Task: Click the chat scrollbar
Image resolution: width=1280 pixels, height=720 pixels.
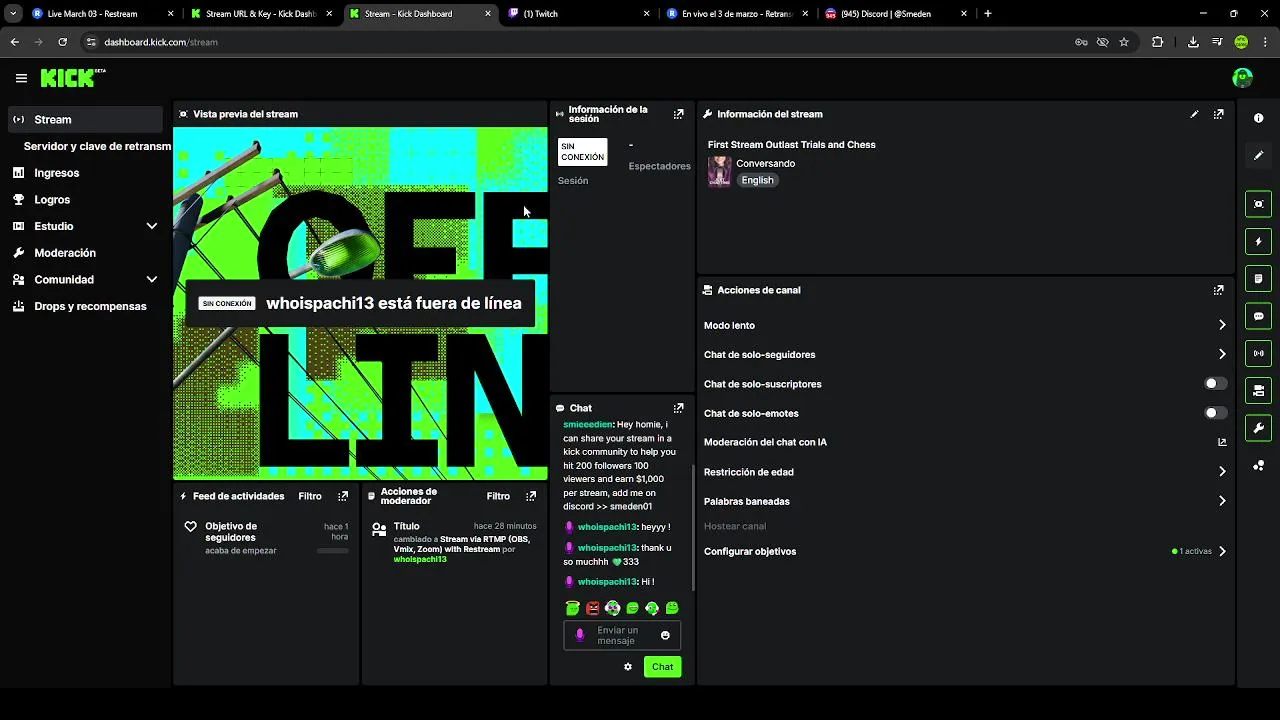Action: pos(693,528)
